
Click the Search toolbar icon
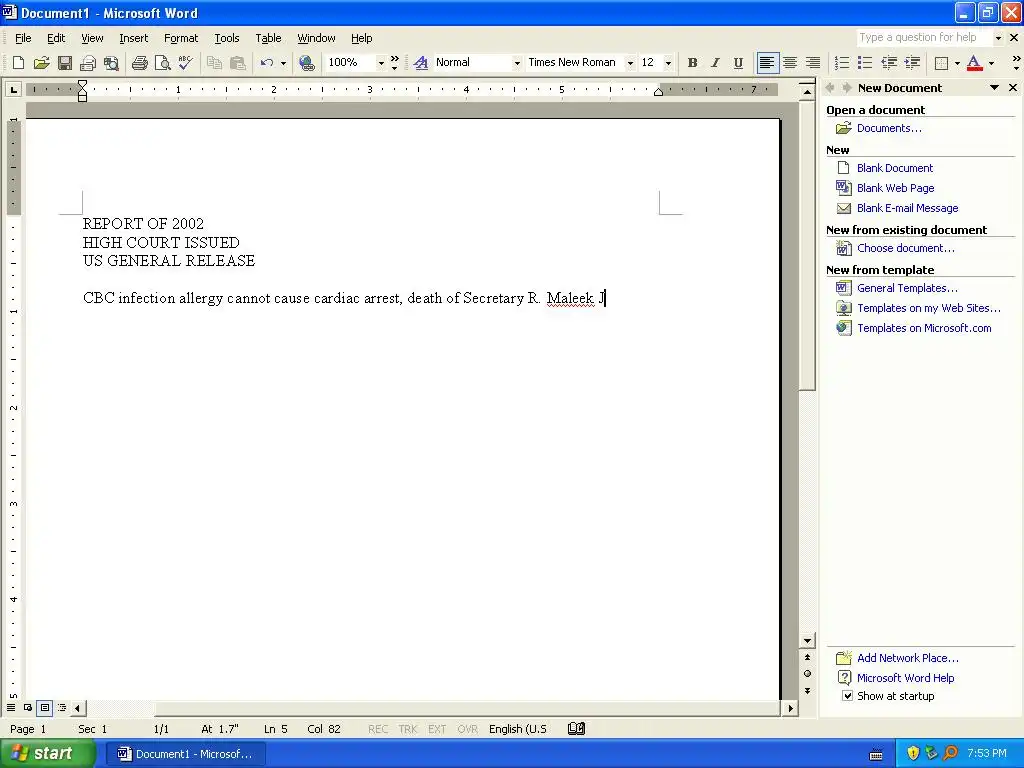pos(112,63)
